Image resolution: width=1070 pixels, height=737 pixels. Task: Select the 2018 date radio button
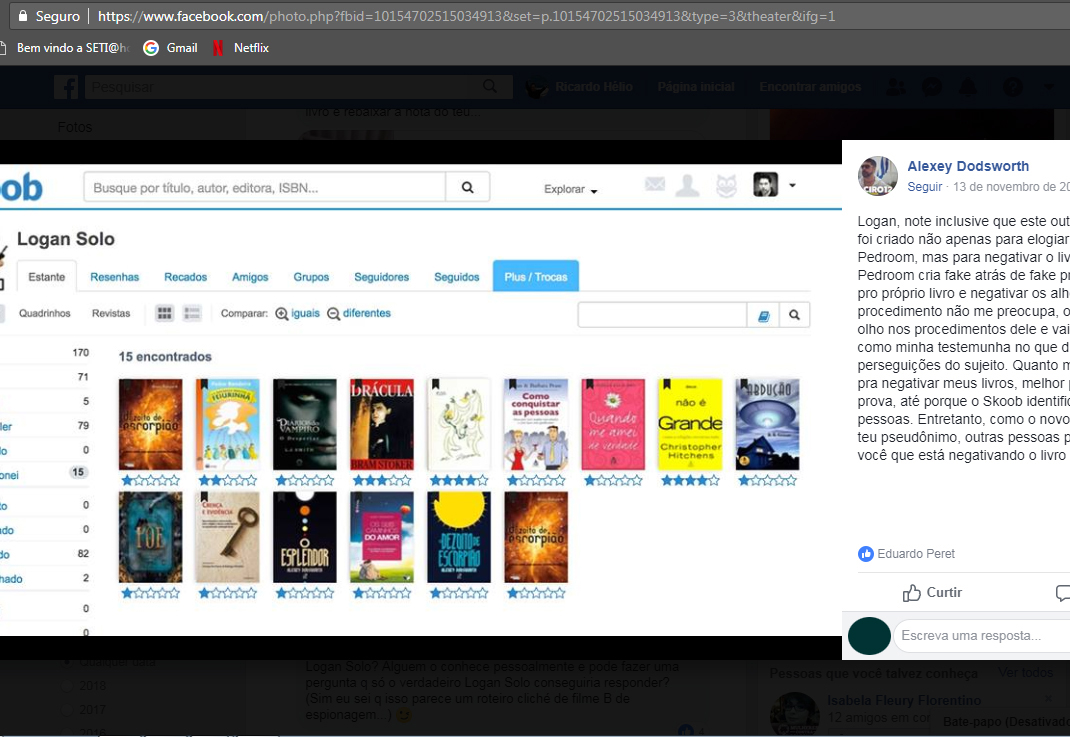[67, 686]
